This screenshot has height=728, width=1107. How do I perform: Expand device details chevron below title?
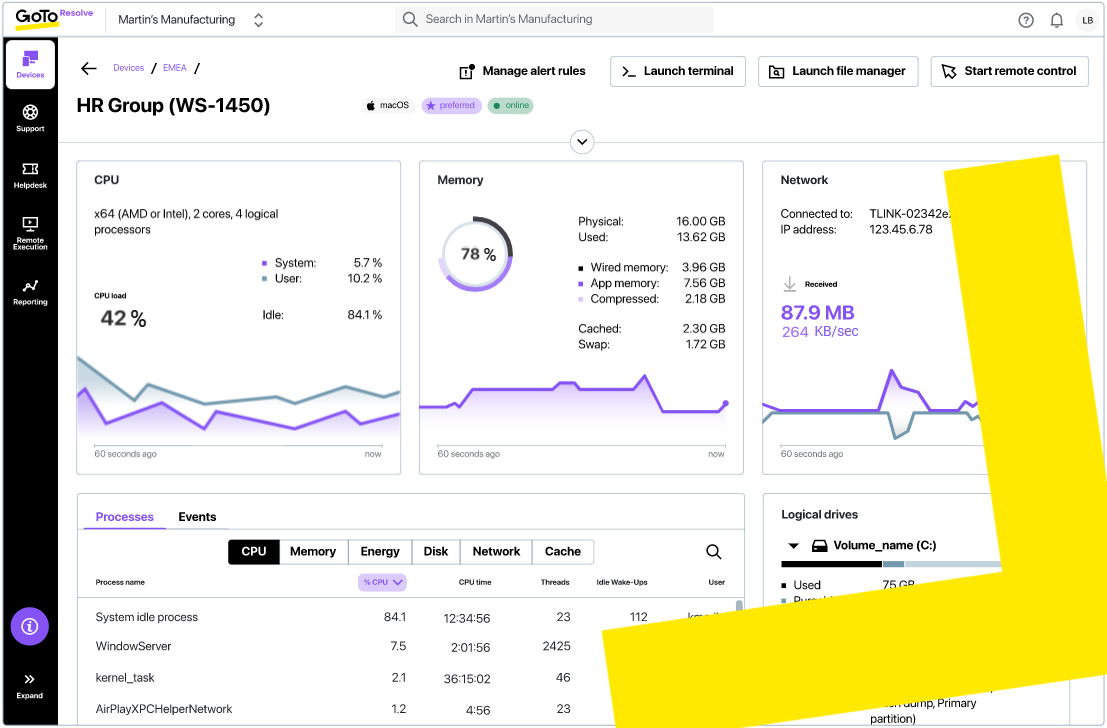582,142
